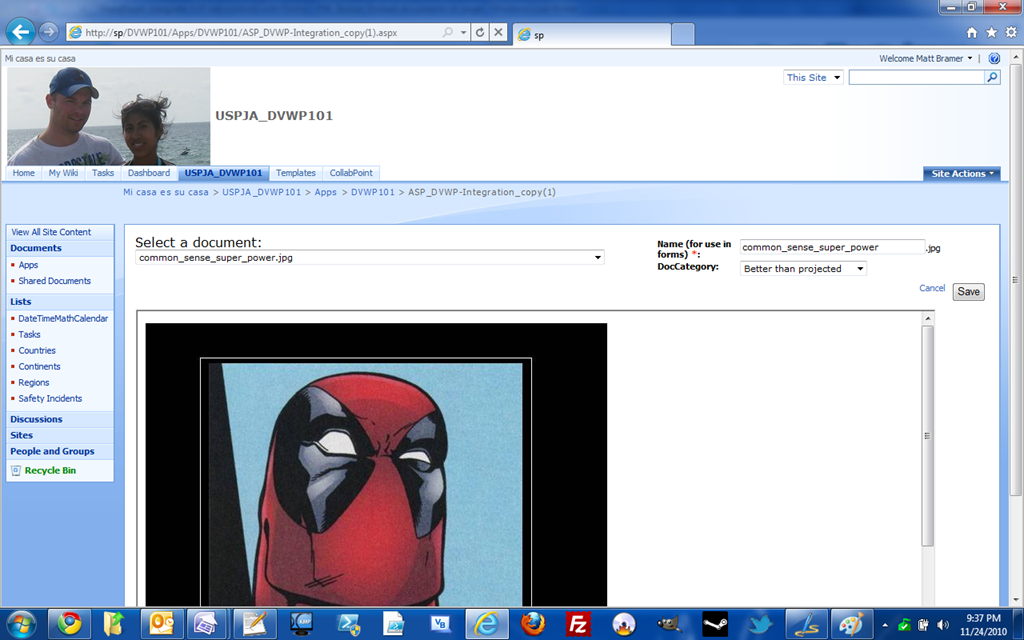Open the Select a document dropdown
1024x640 pixels.
[x=370, y=257]
